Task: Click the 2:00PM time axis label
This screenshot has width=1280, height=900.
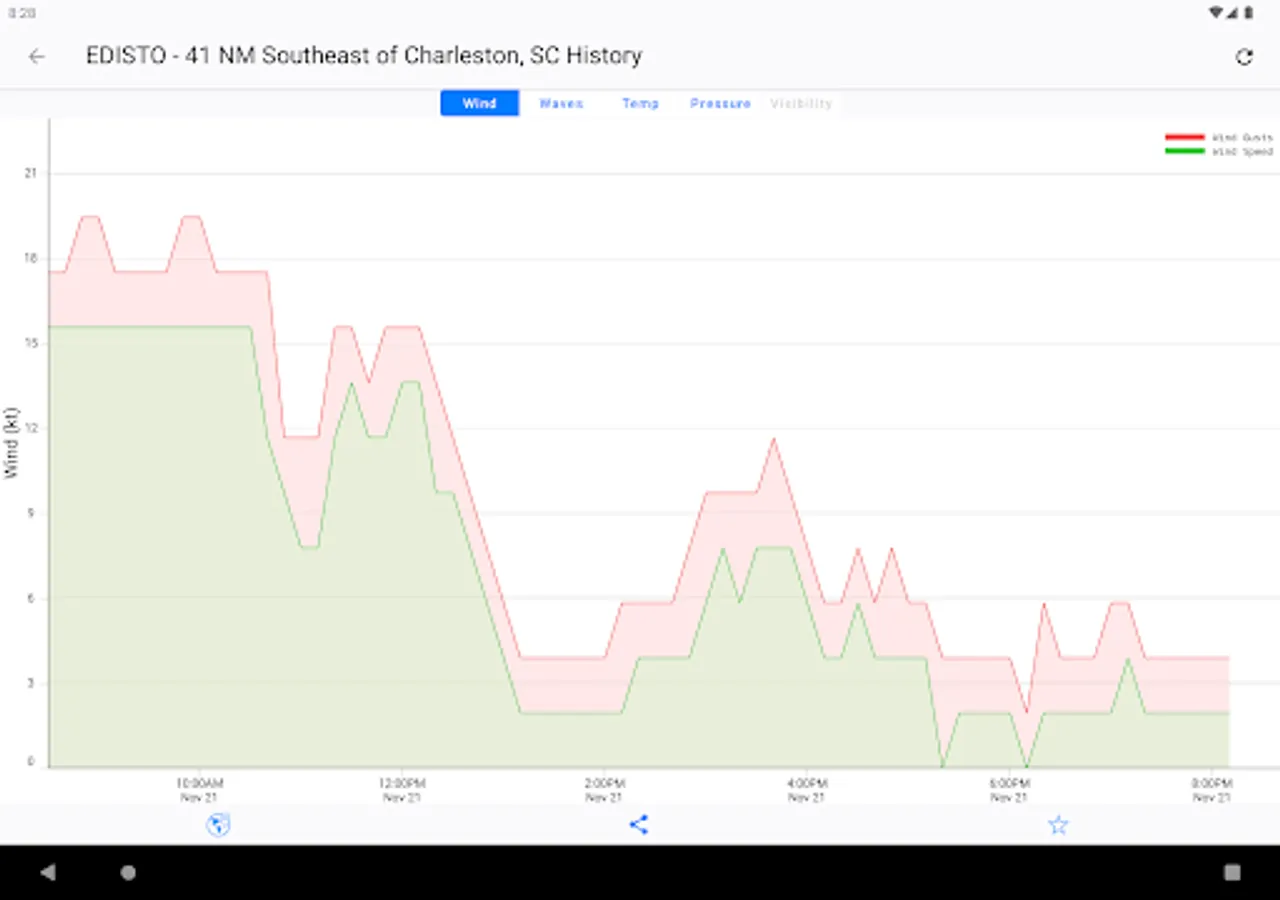Action: tap(604, 783)
